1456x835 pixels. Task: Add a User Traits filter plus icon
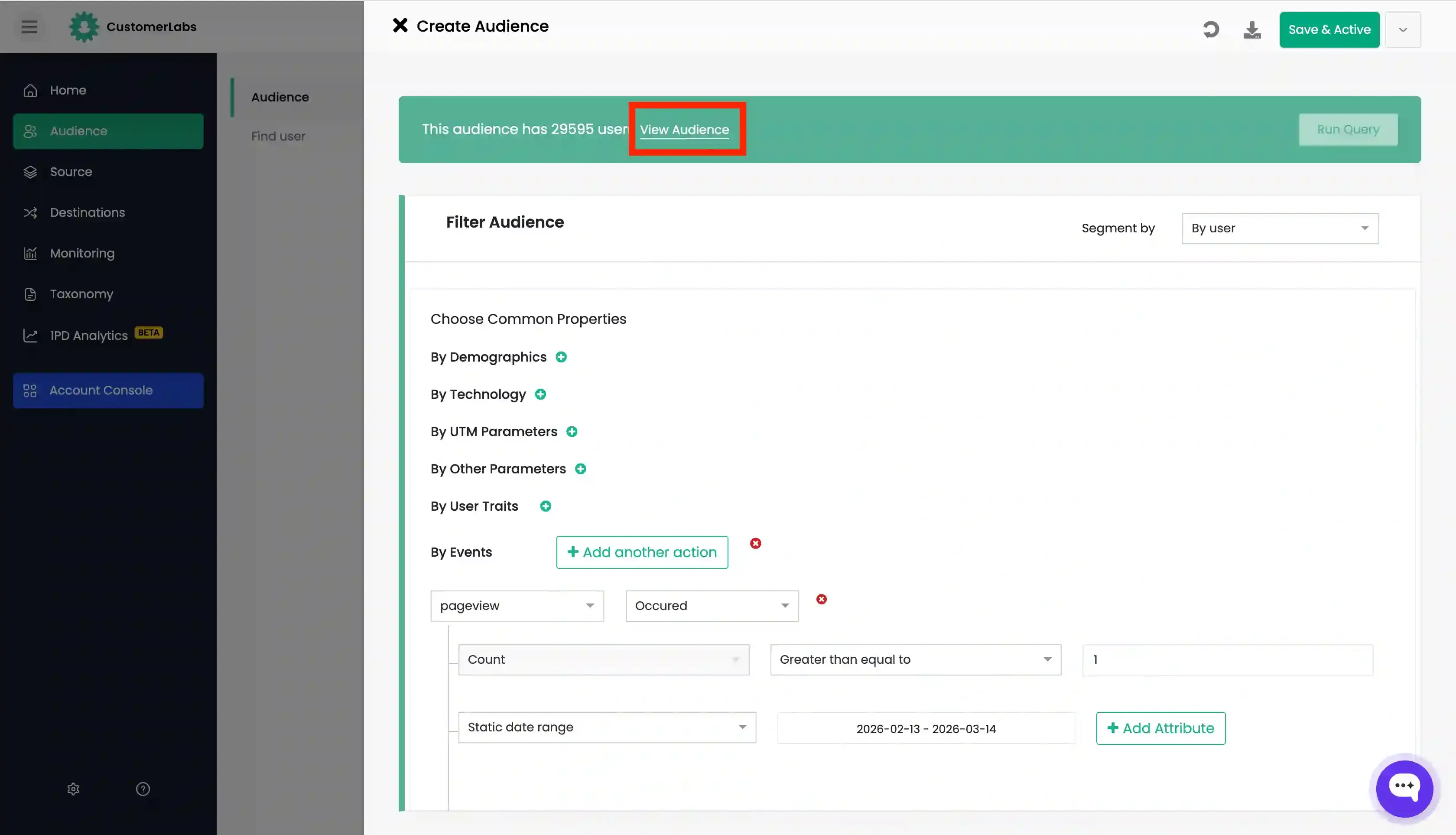[546, 506]
